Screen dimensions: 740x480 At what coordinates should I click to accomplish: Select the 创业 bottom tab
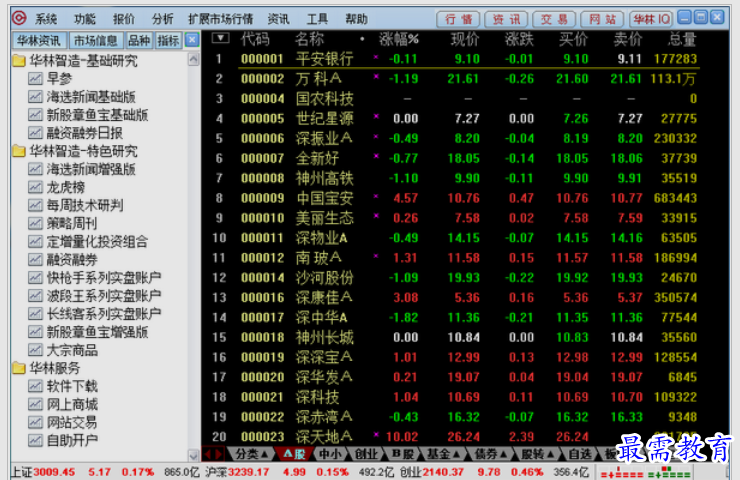click(x=367, y=454)
